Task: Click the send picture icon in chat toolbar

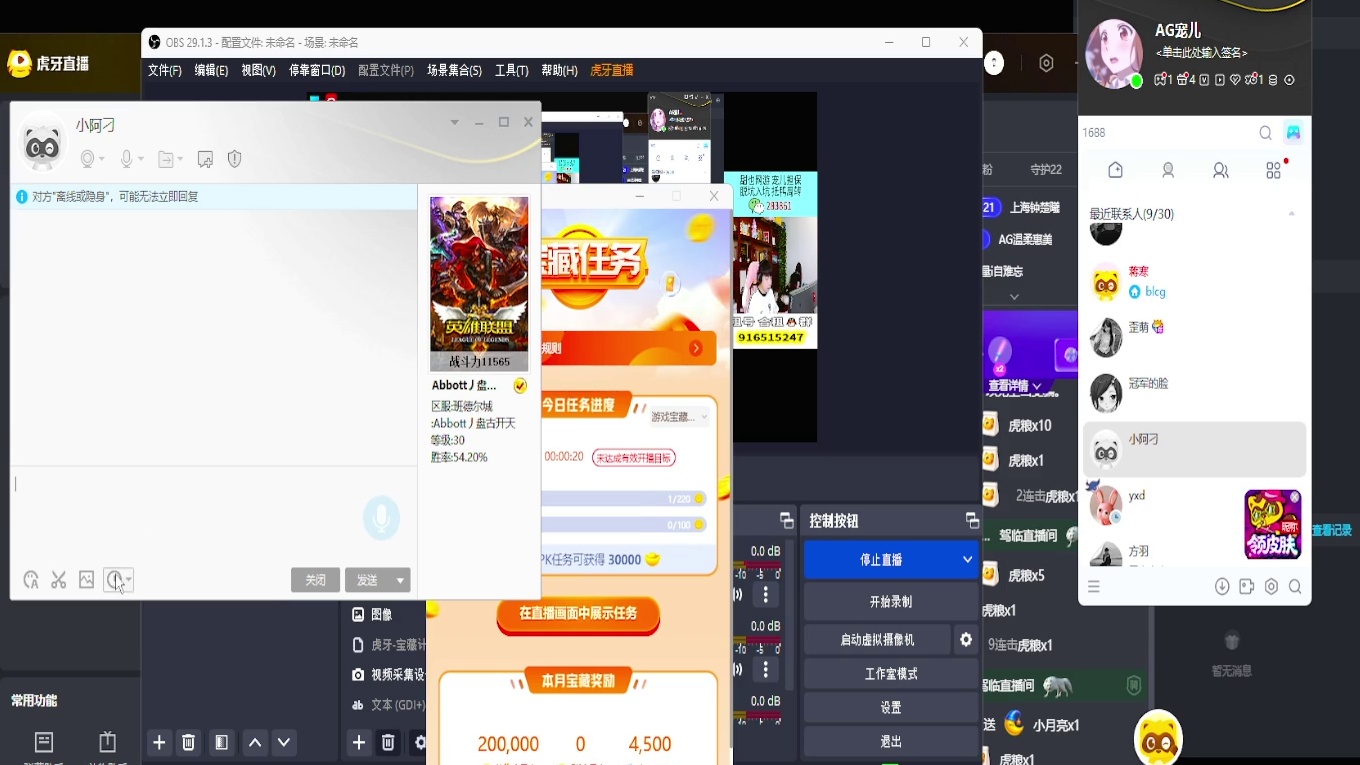Action: coord(87,580)
